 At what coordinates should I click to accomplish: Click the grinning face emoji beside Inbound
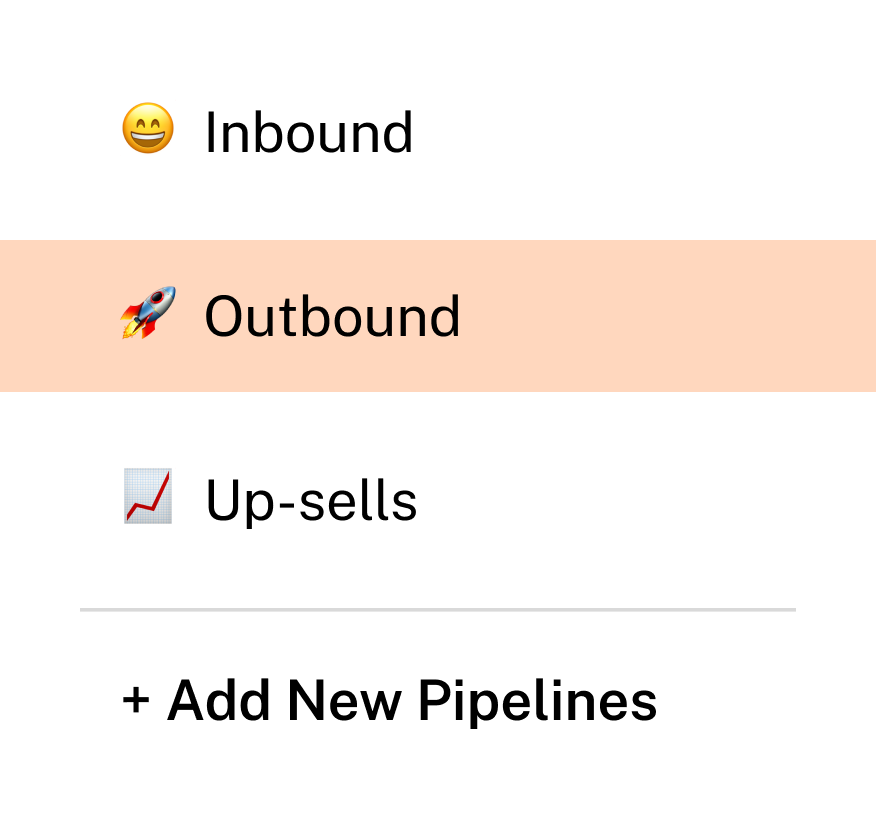pyautogui.click(x=148, y=128)
